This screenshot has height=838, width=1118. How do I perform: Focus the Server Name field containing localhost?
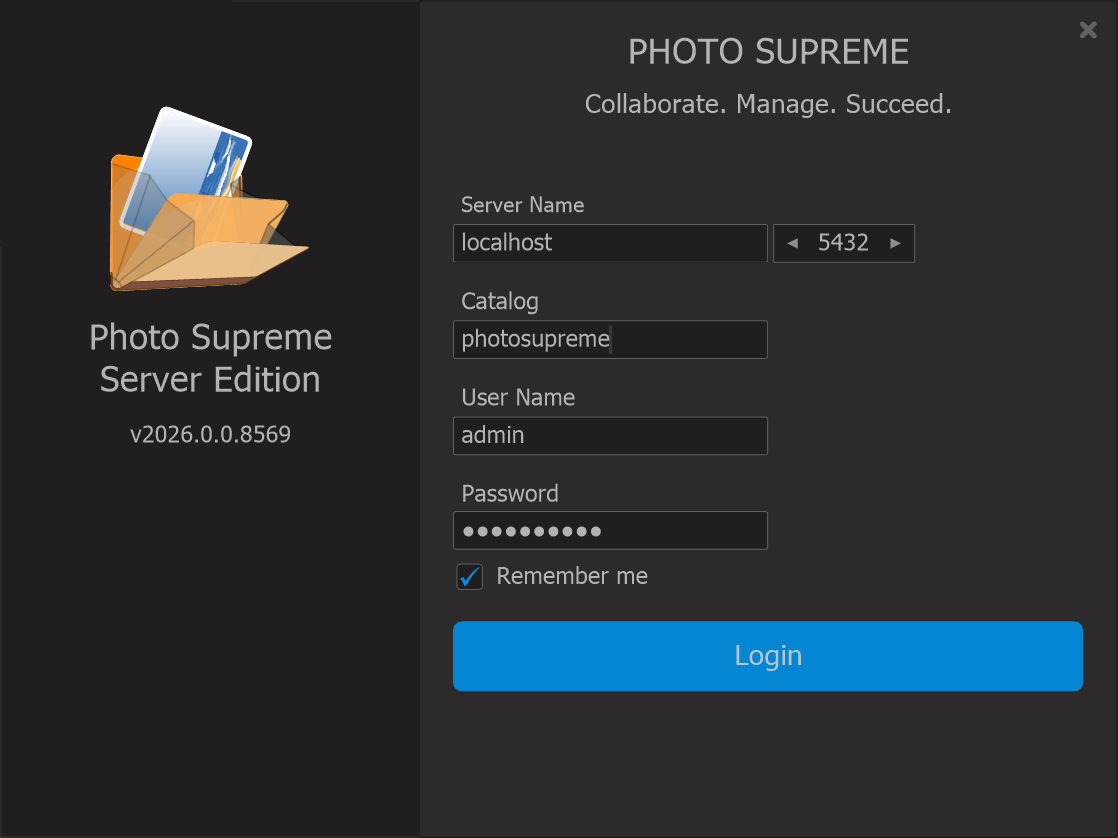pos(610,243)
